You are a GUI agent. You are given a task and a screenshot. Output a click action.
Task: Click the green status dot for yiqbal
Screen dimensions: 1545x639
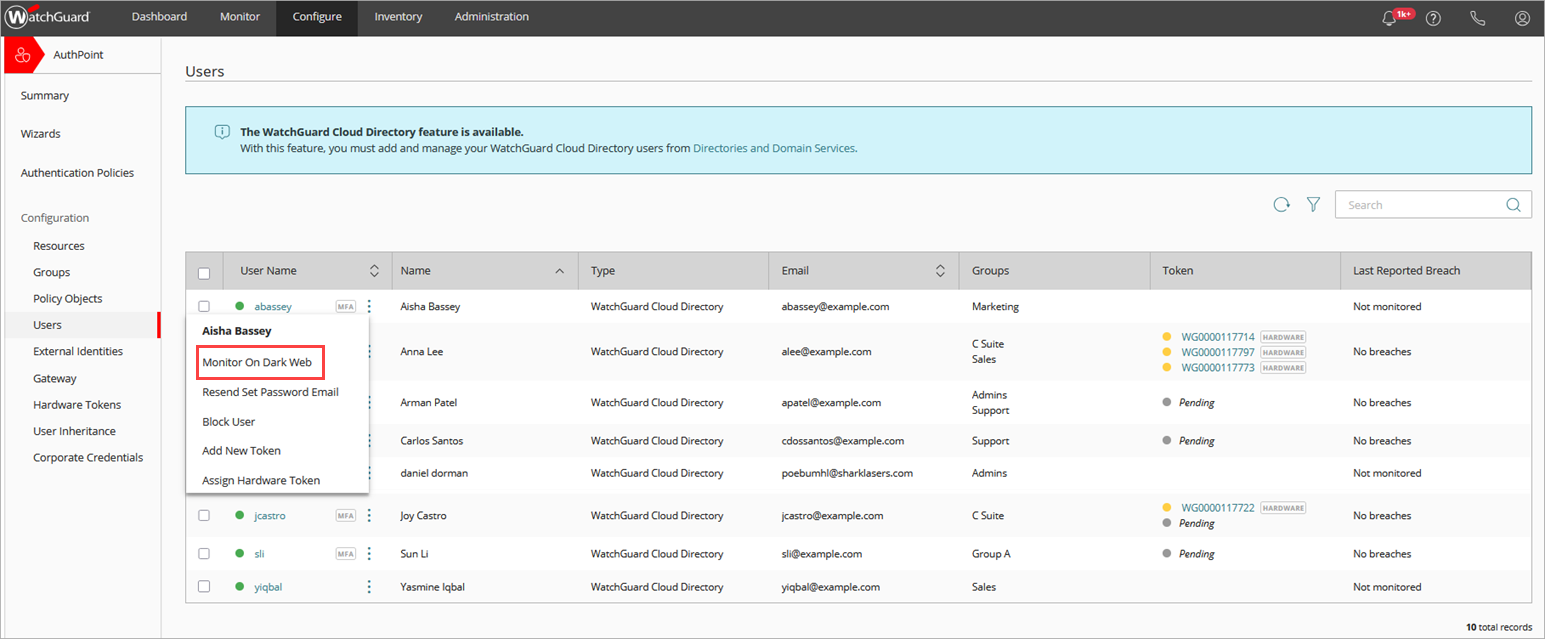tap(240, 587)
